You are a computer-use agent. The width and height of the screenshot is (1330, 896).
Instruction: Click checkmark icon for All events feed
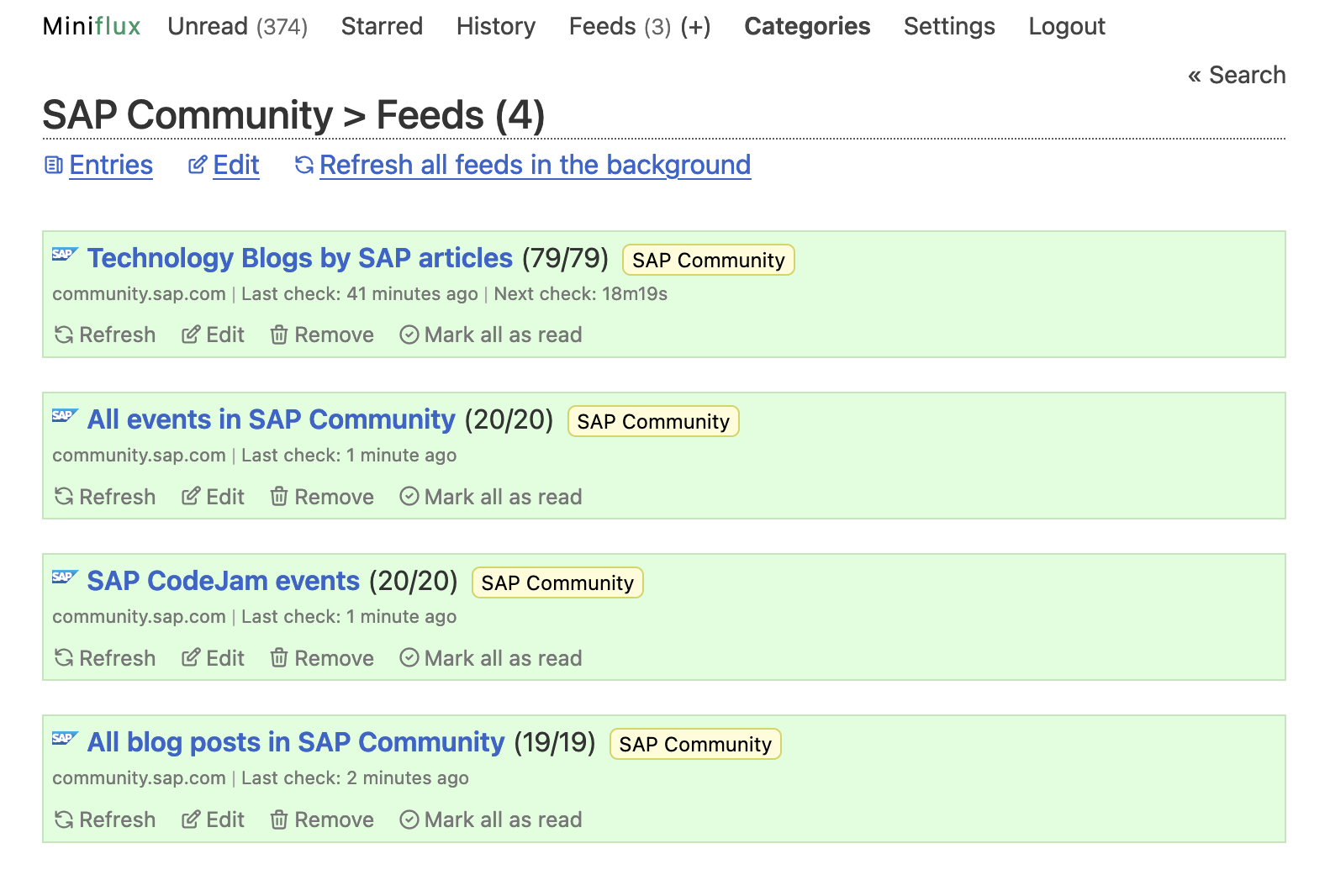tap(409, 497)
